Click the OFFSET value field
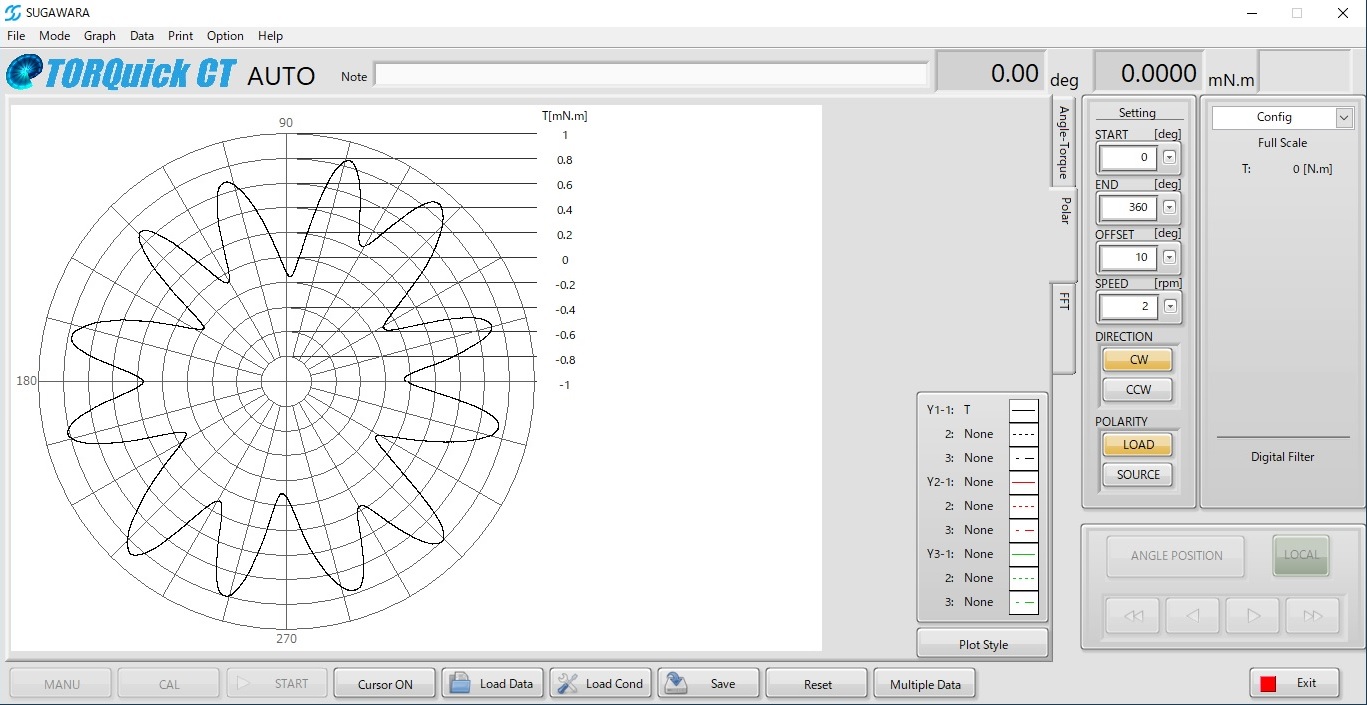The image size is (1367, 705). pos(1129,257)
